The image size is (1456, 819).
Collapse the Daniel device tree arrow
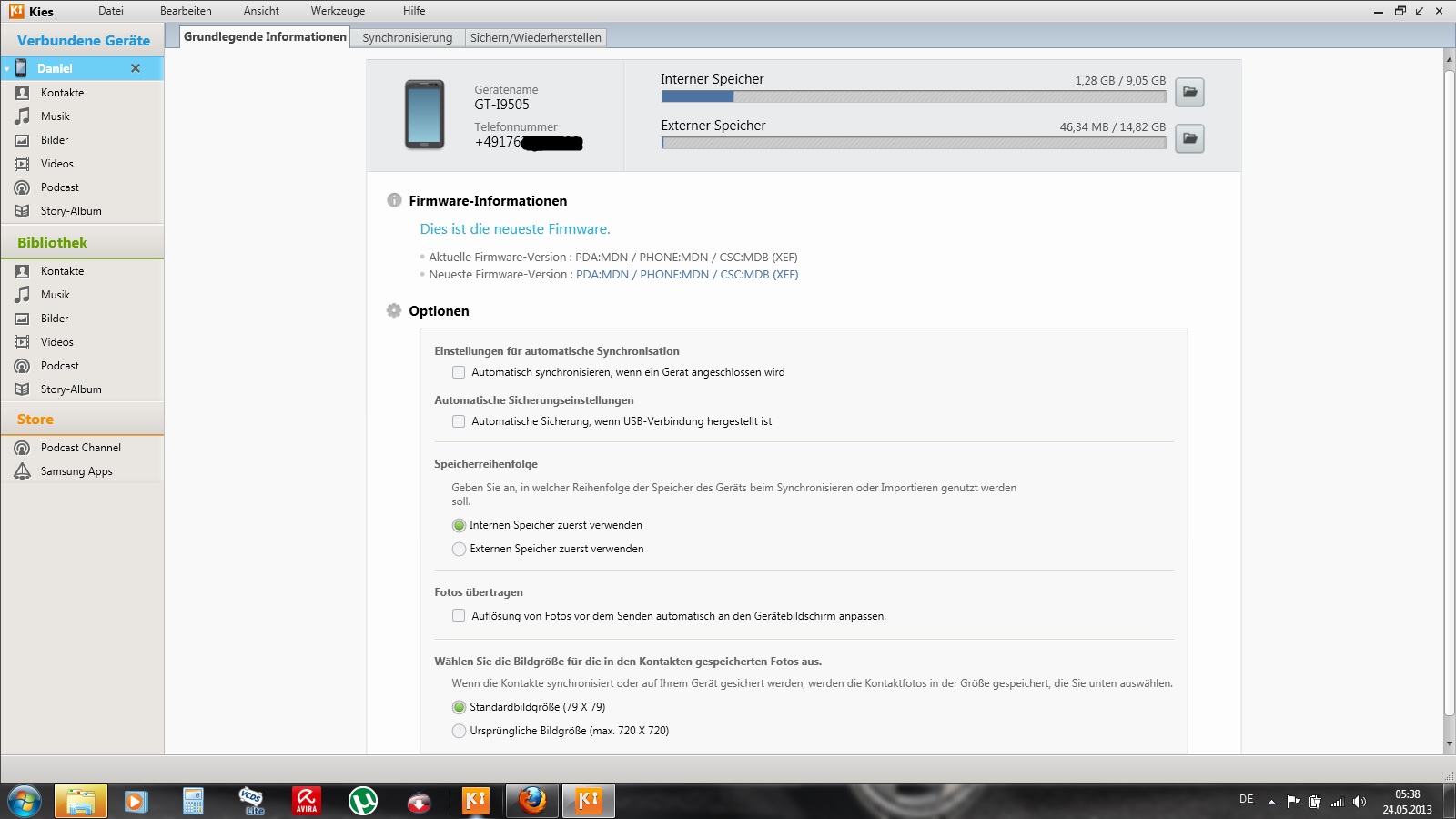pyautogui.click(x=7, y=69)
